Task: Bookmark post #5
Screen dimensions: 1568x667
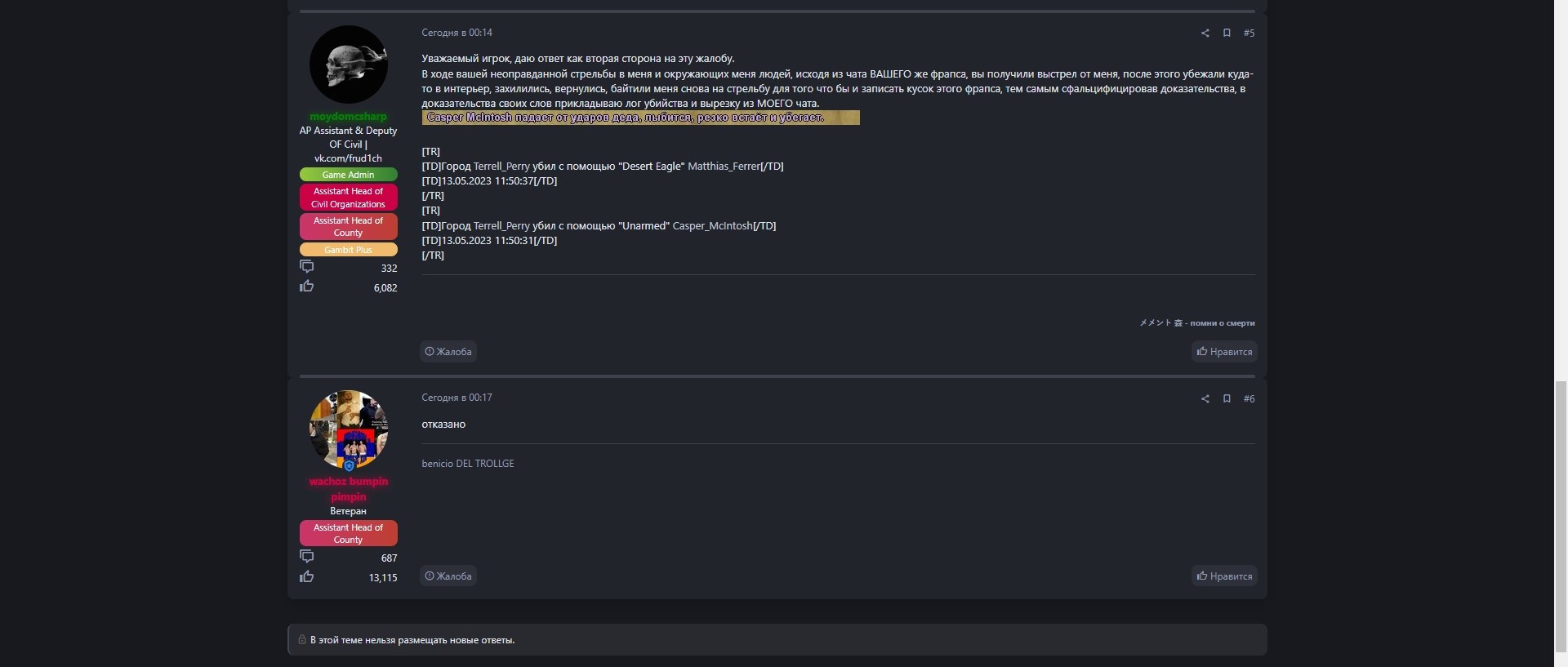Action: [1227, 33]
